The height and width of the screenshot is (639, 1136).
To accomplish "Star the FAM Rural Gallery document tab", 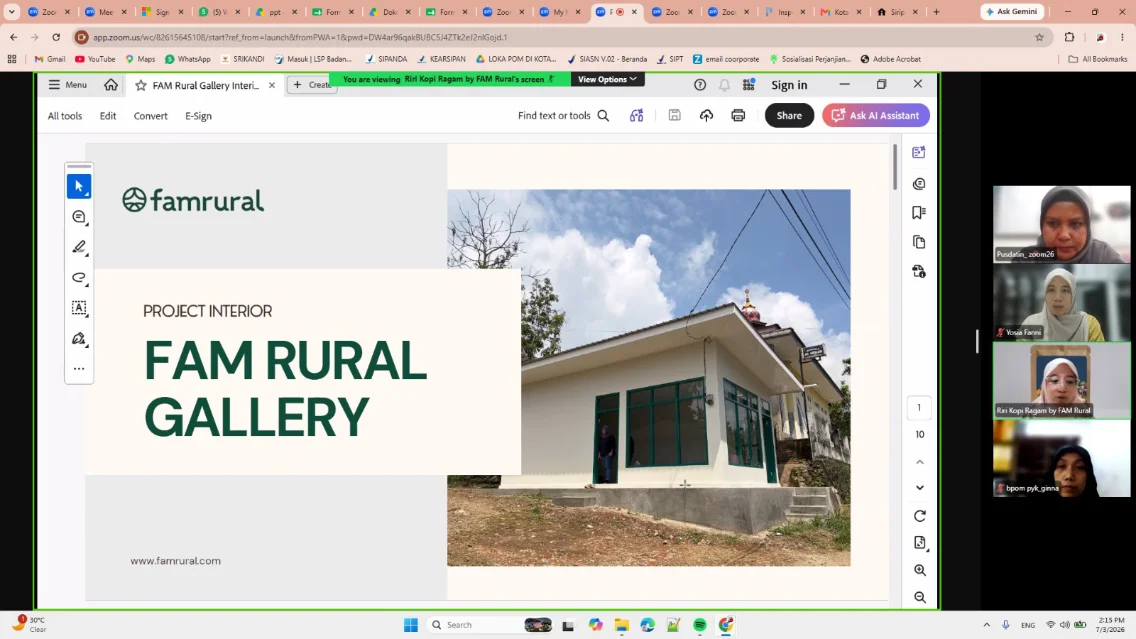I will pos(141,85).
